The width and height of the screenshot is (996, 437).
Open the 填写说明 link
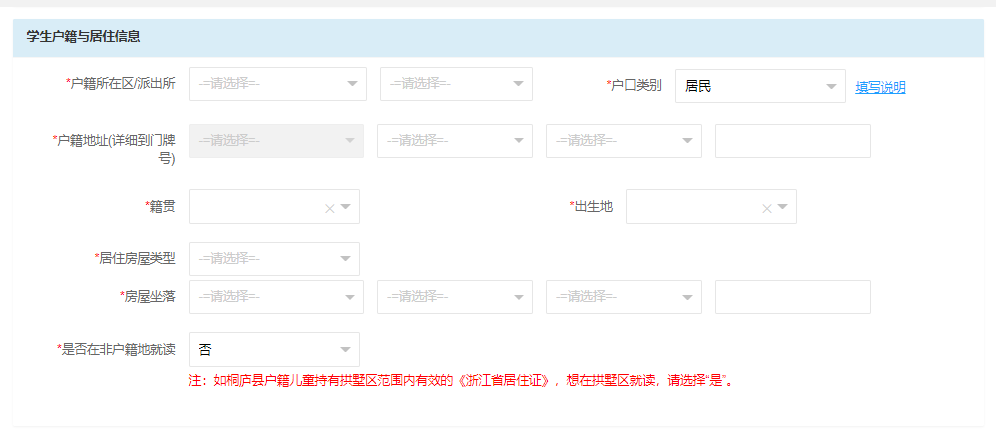(x=880, y=88)
